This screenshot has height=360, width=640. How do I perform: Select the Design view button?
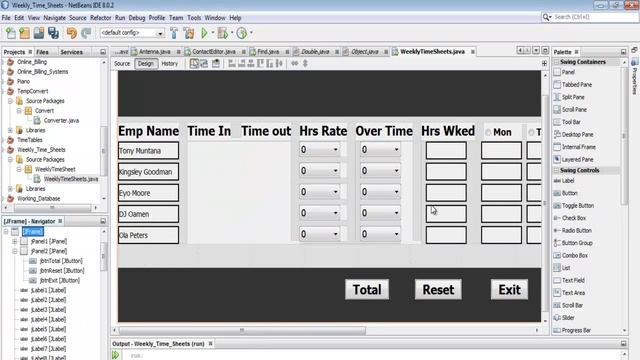pos(146,64)
